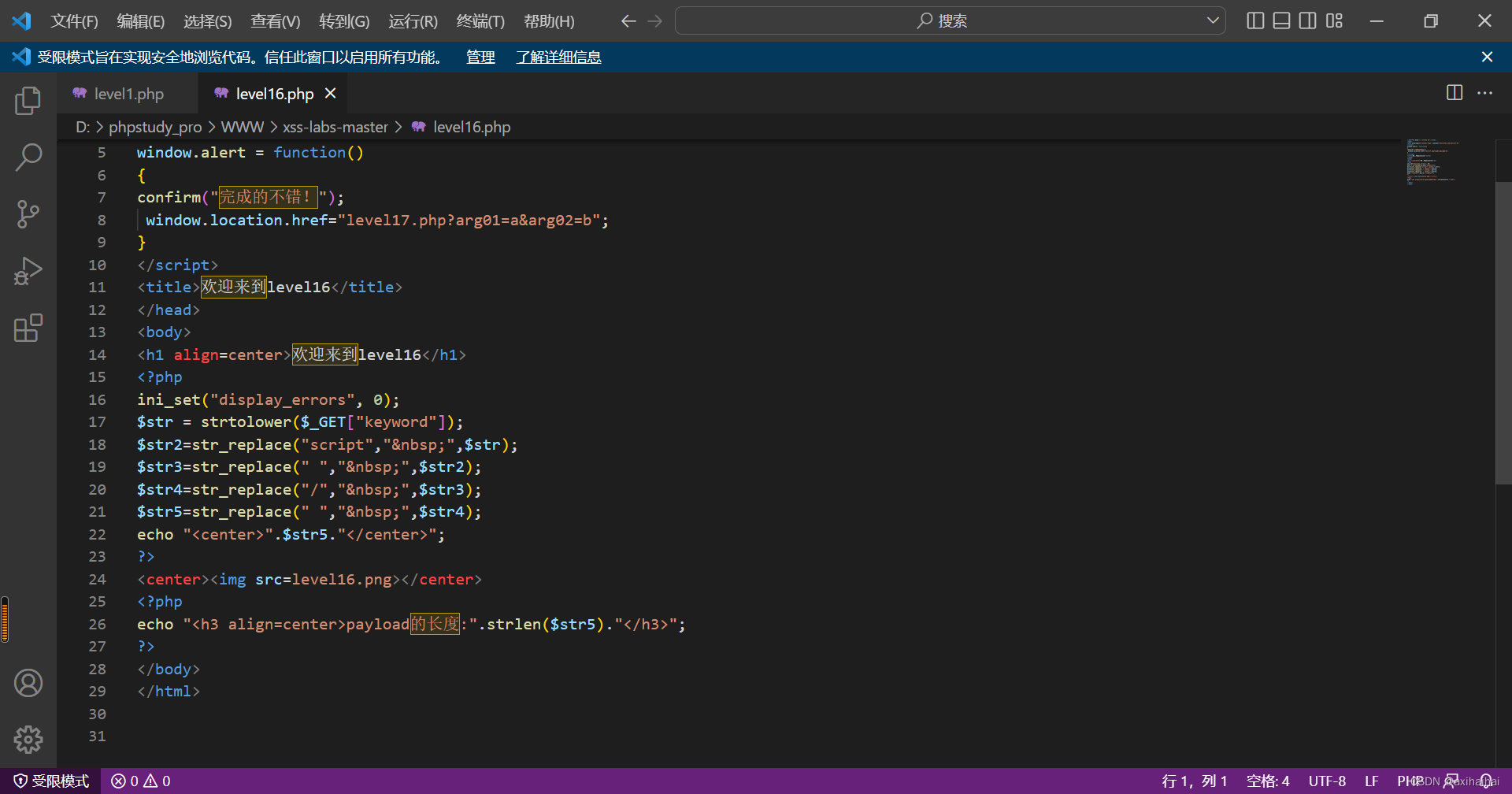Toggle the secondary sidebar
Image resolution: width=1512 pixels, height=794 pixels.
pyautogui.click(x=1307, y=20)
